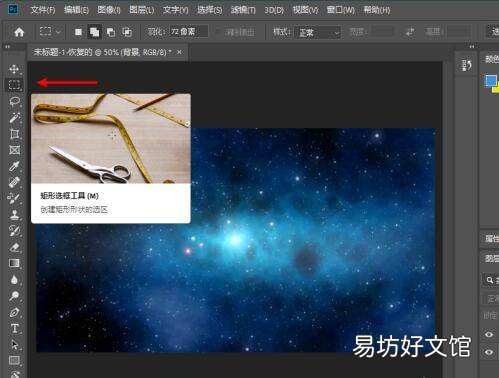Toggle the anti-alias checkbox
The height and width of the screenshot is (378, 499).
pyautogui.click(x=218, y=32)
